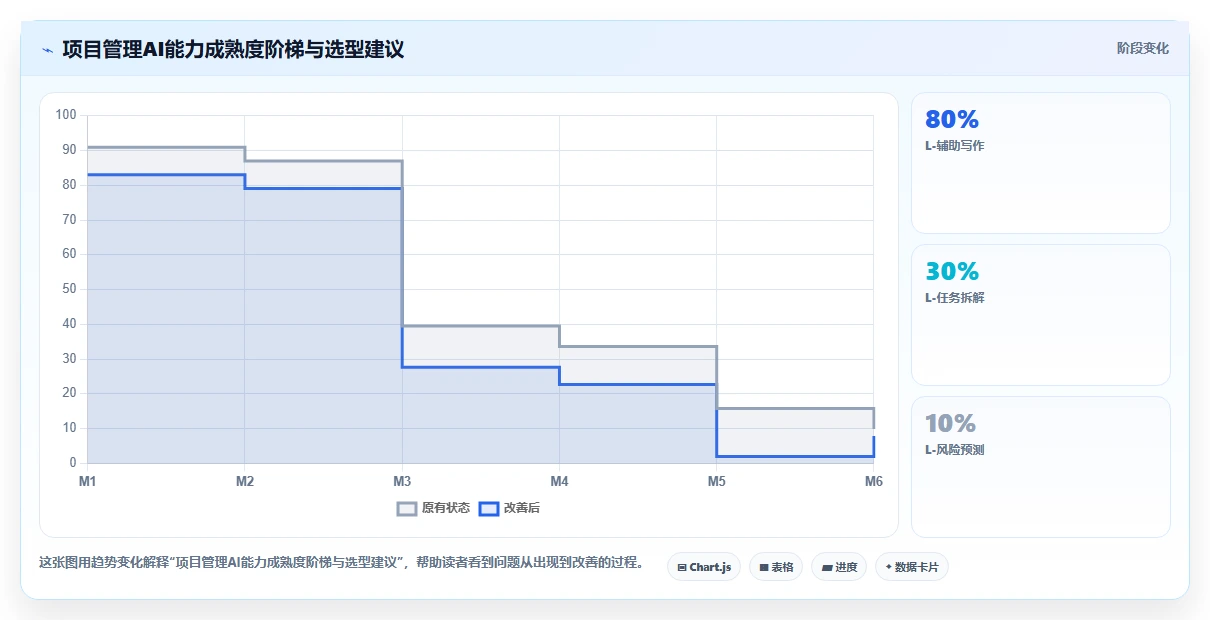
Task: Click the L-任务拆解 label
Action: click(x=955, y=298)
